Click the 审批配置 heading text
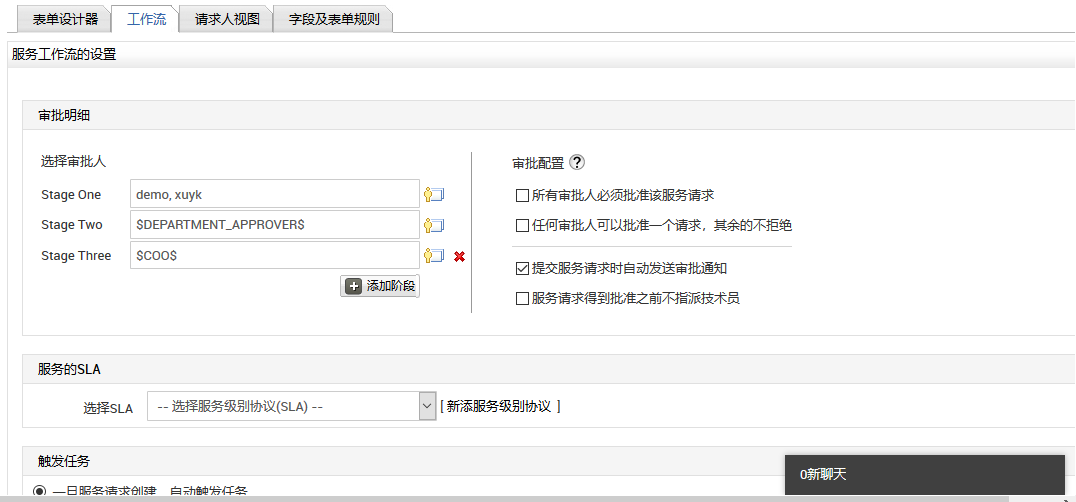 tap(538, 163)
